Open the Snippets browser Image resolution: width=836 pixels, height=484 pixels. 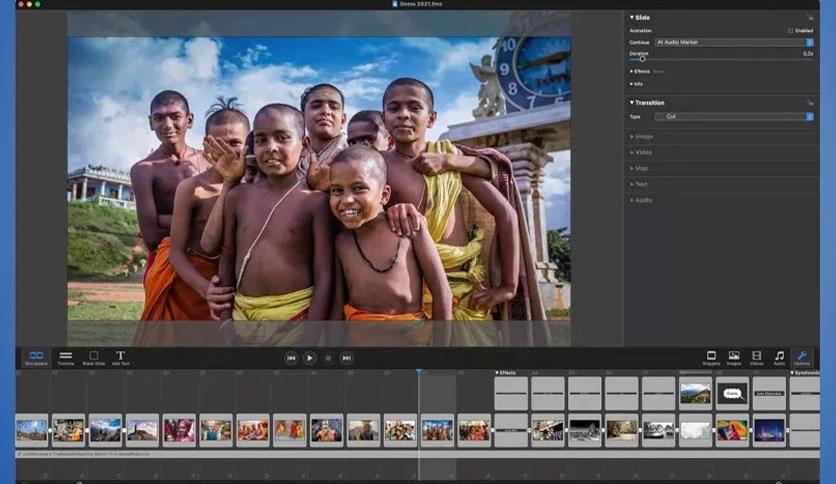pos(711,358)
